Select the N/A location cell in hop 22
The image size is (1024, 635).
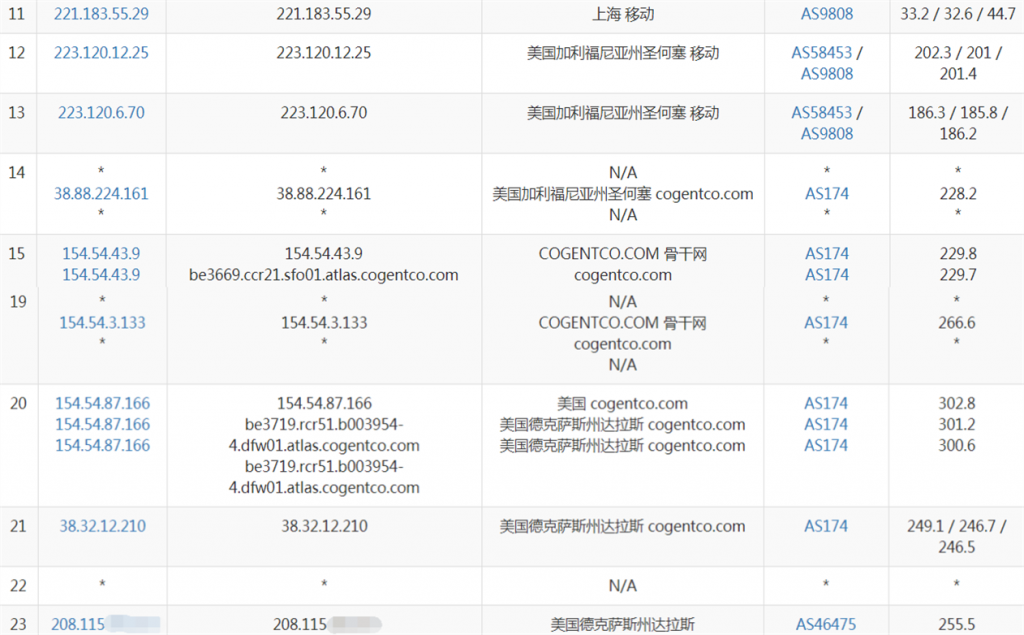[x=622, y=586]
